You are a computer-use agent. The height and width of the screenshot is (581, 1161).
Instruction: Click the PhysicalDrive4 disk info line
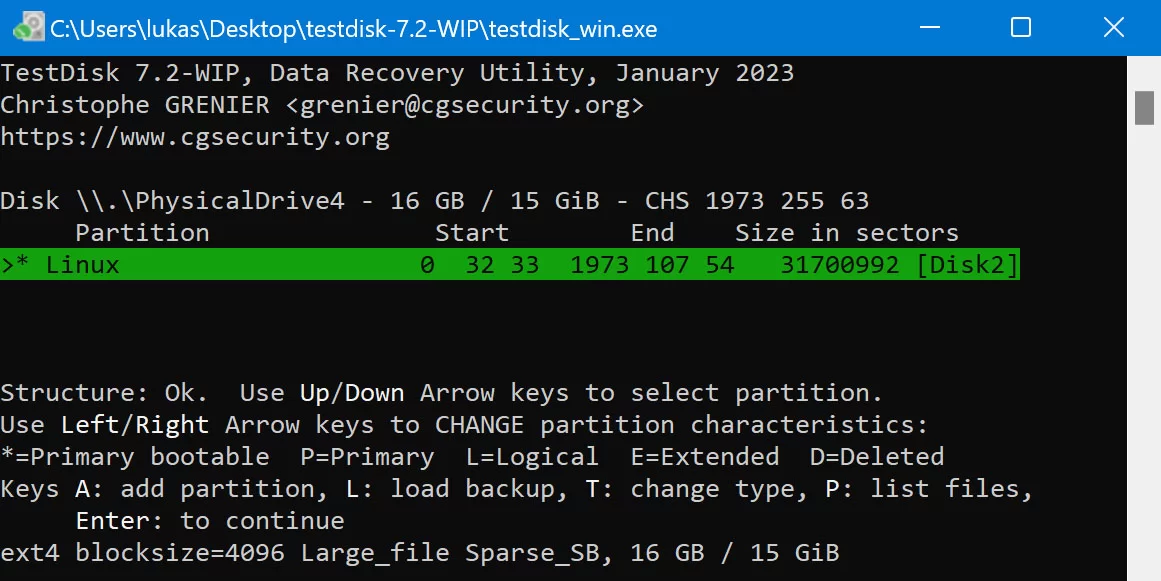pyautogui.click(x=434, y=201)
